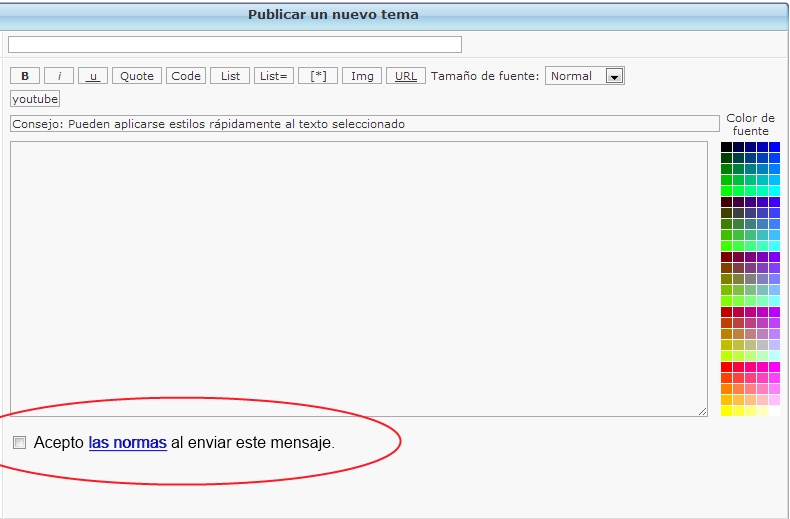Pick the black swatch in top-left of palette
This screenshot has width=790, height=519.
727,147
